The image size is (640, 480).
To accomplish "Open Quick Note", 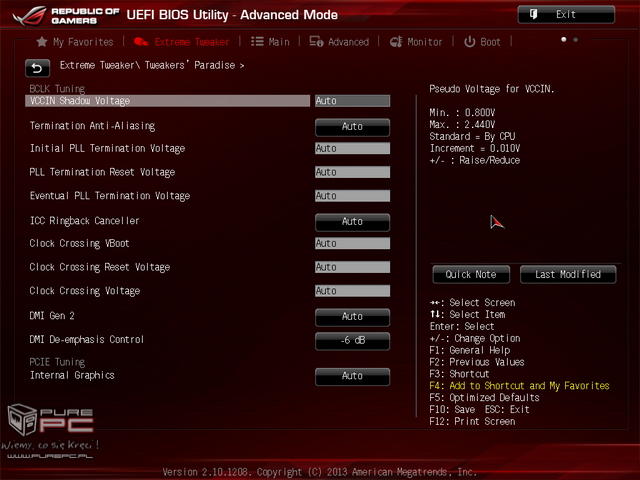I will (471, 274).
